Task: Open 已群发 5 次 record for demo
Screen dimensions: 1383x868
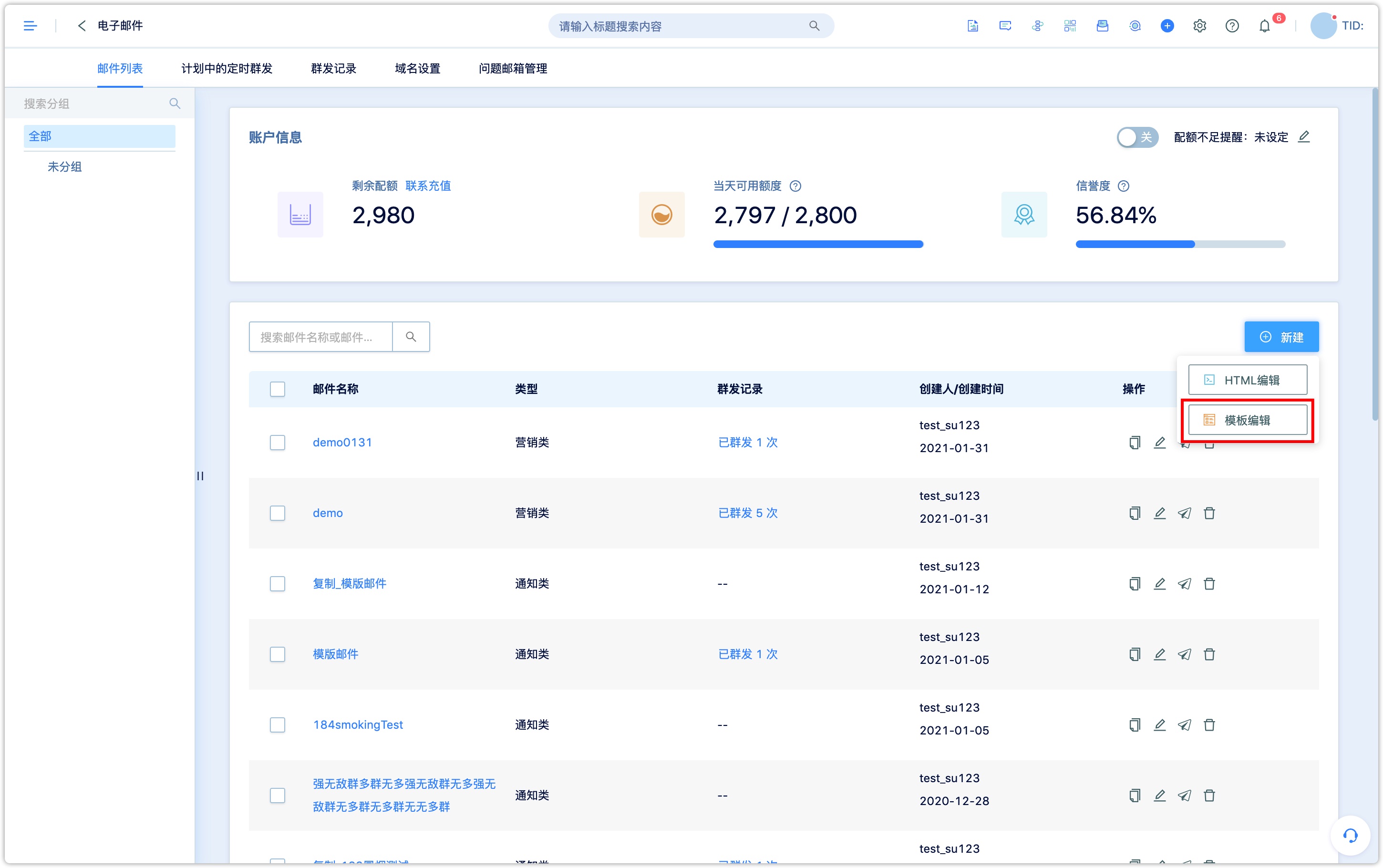Action: pyautogui.click(x=748, y=513)
